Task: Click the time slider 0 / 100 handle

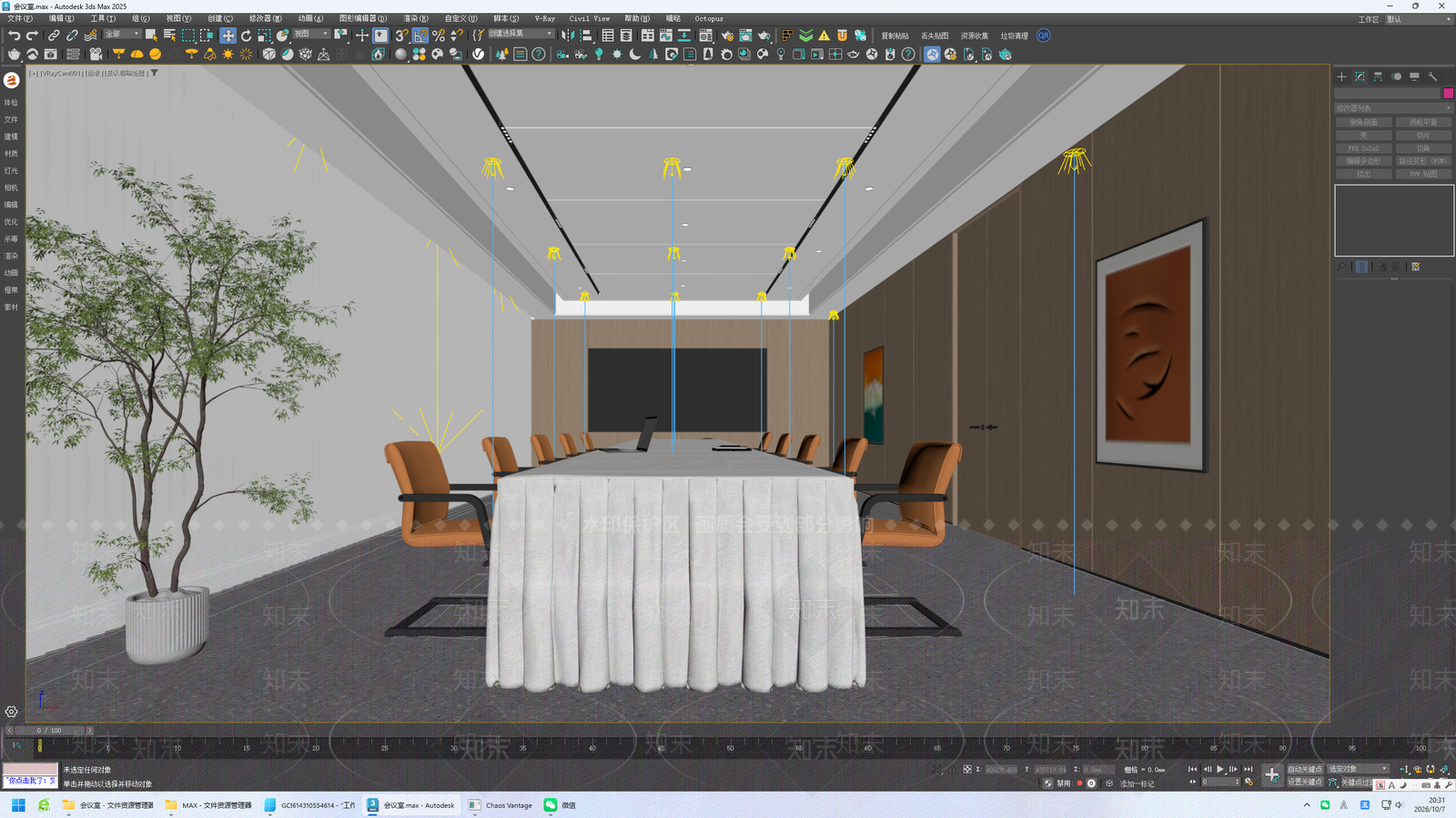Action: point(50,730)
